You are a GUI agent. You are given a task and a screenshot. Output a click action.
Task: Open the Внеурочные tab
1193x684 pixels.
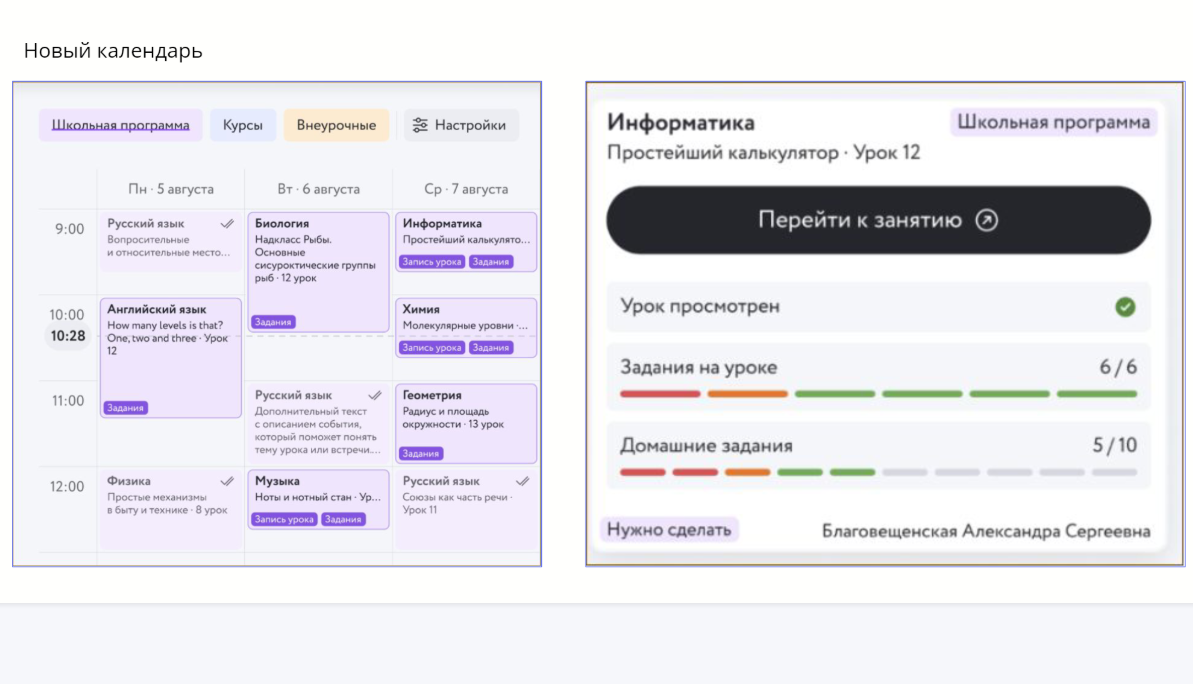336,125
